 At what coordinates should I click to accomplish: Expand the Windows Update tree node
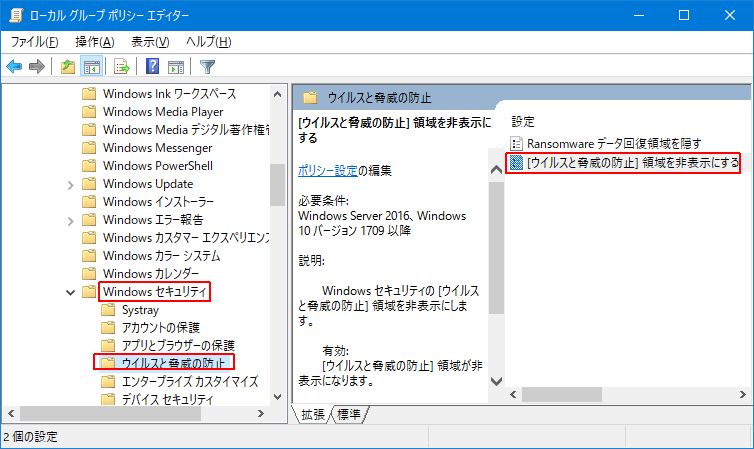70,184
